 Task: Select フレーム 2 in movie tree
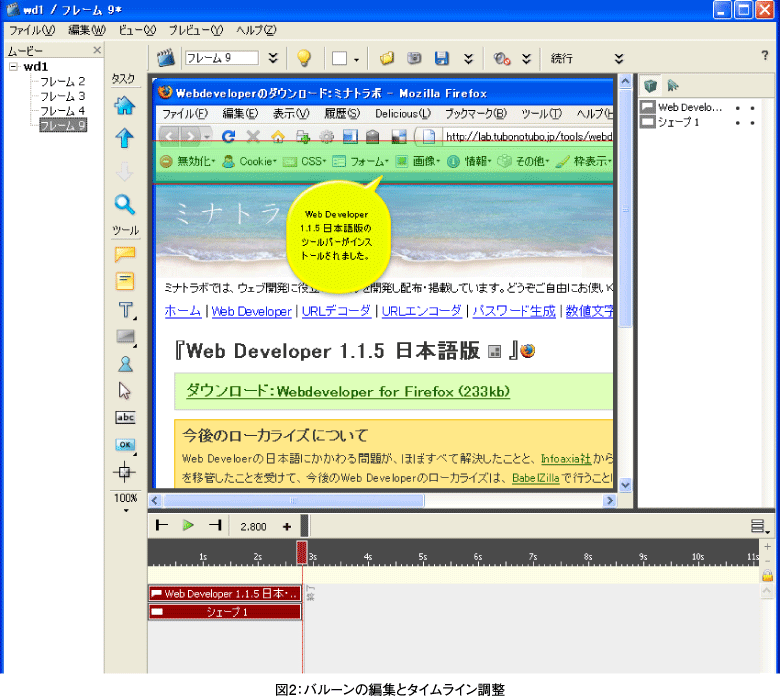[62, 81]
